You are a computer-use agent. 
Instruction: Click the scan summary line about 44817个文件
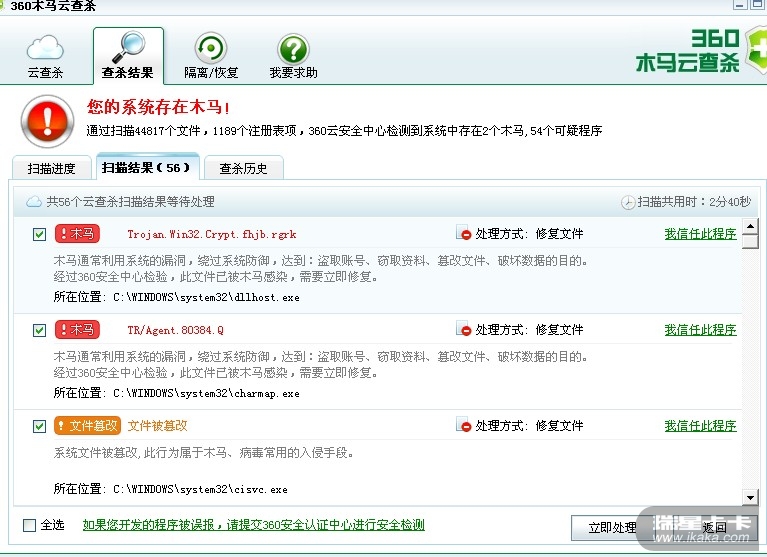tap(344, 131)
